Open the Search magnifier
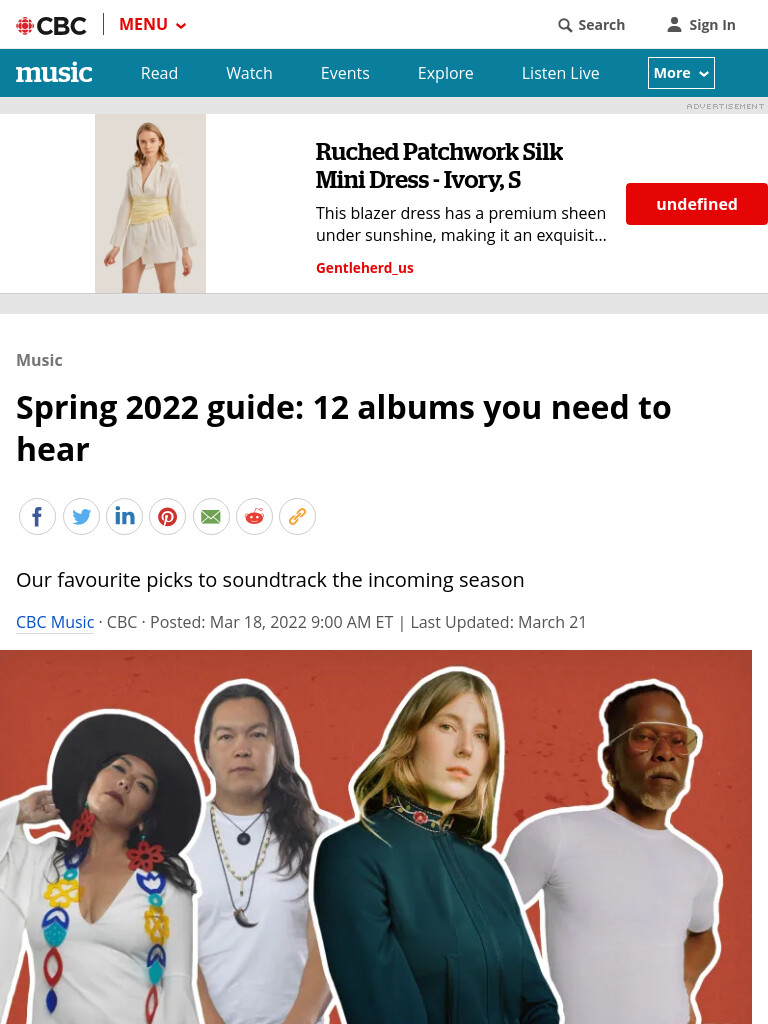This screenshot has width=768, height=1024. click(x=565, y=25)
